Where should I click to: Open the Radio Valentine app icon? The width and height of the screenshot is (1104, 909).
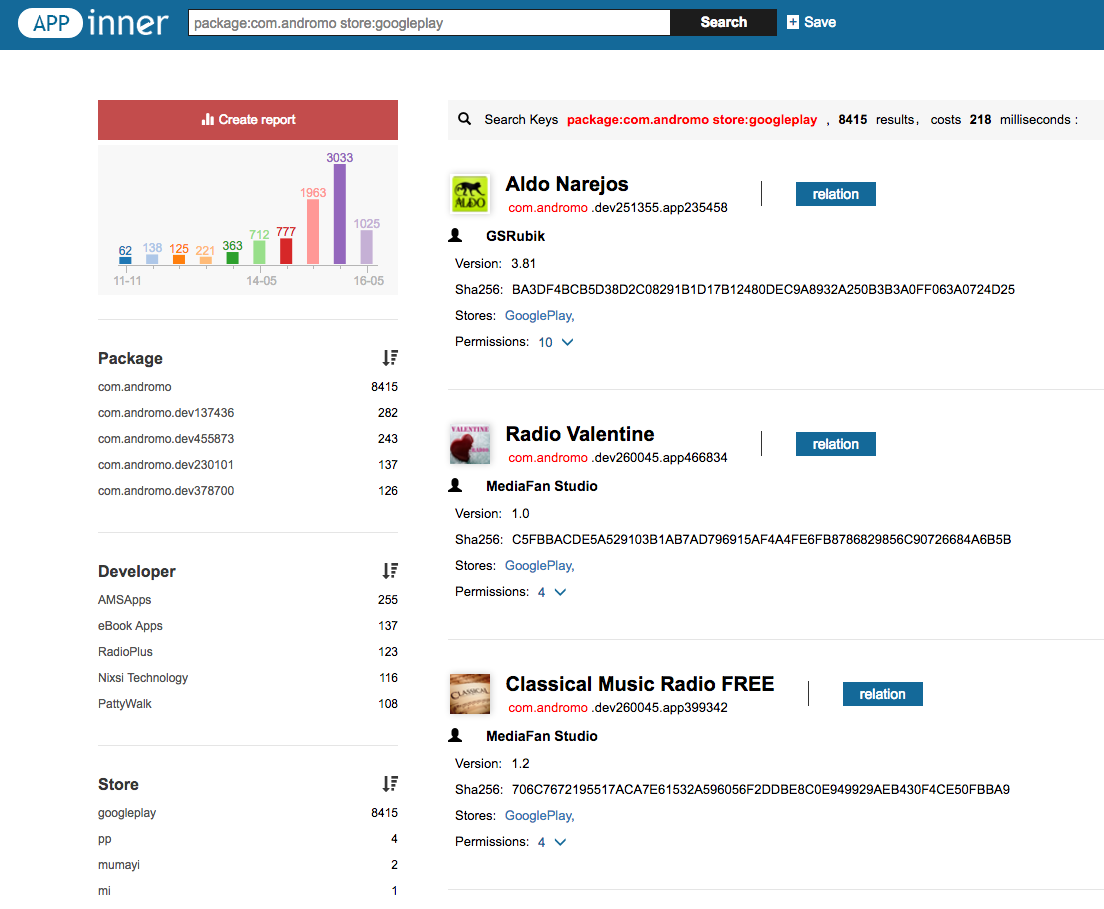pos(470,444)
